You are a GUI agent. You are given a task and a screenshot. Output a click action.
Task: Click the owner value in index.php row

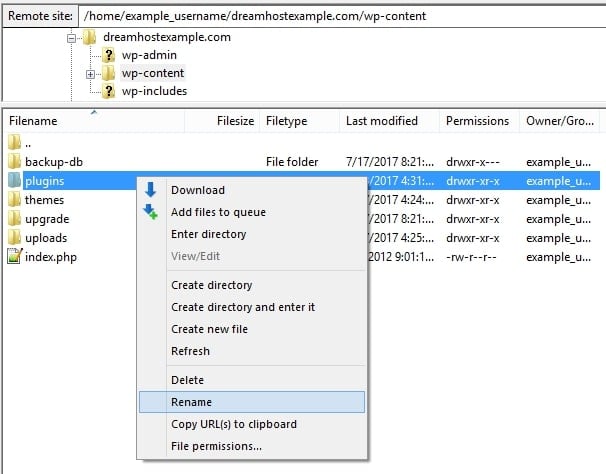click(x=558, y=257)
